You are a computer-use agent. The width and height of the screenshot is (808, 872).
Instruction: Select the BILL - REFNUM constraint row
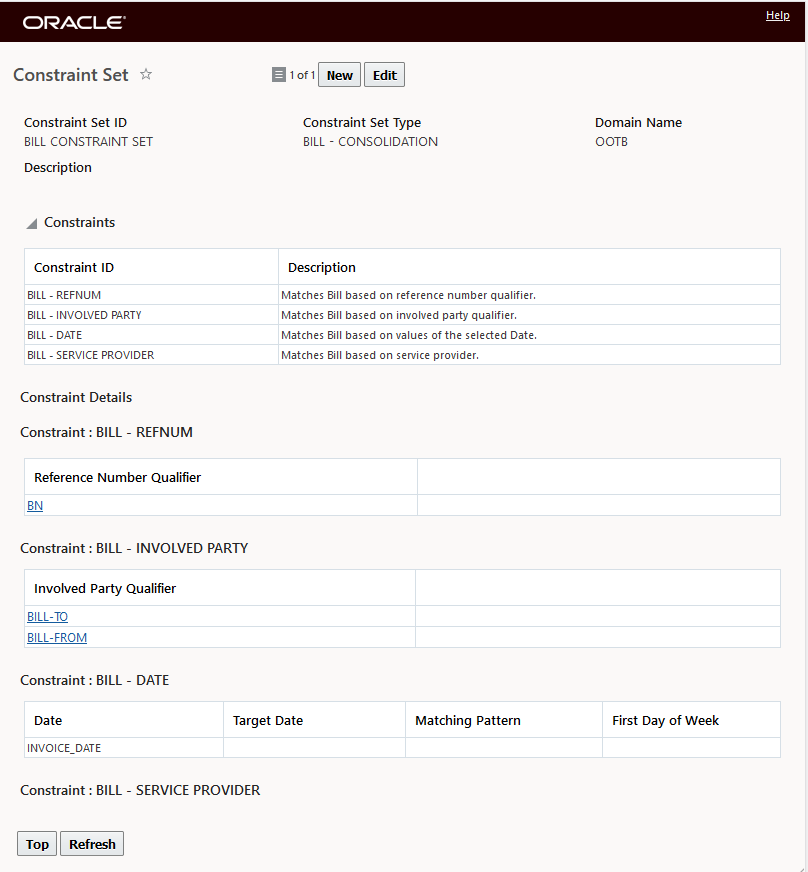[x=64, y=295]
